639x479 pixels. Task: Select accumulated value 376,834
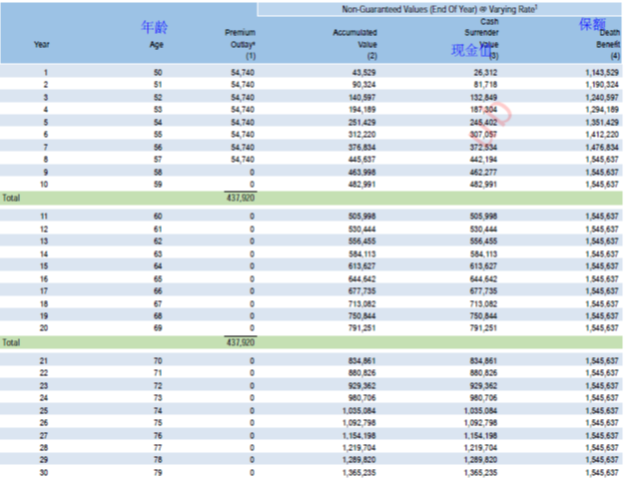tap(362, 147)
